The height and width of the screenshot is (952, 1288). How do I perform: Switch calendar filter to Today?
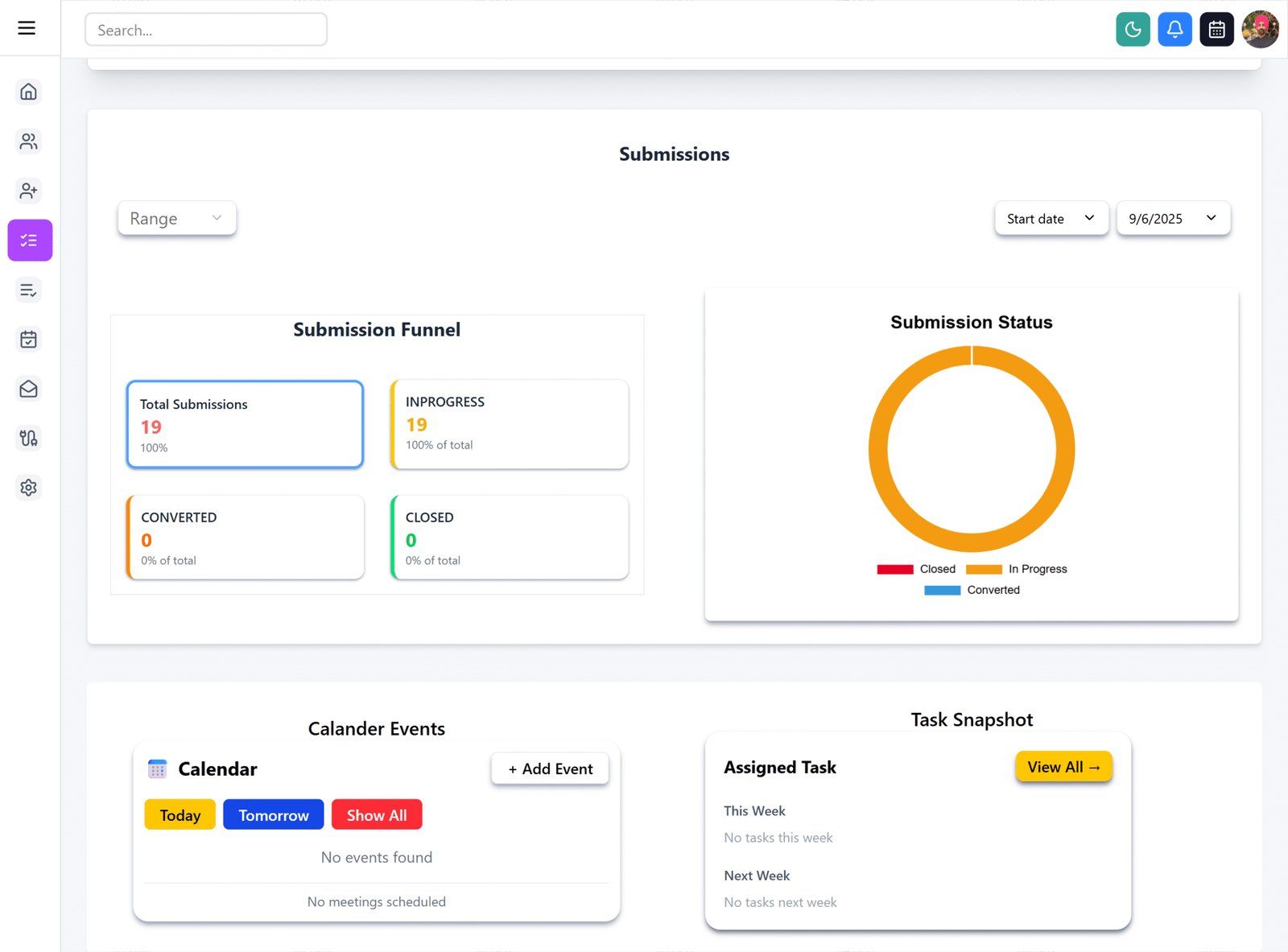pos(180,814)
